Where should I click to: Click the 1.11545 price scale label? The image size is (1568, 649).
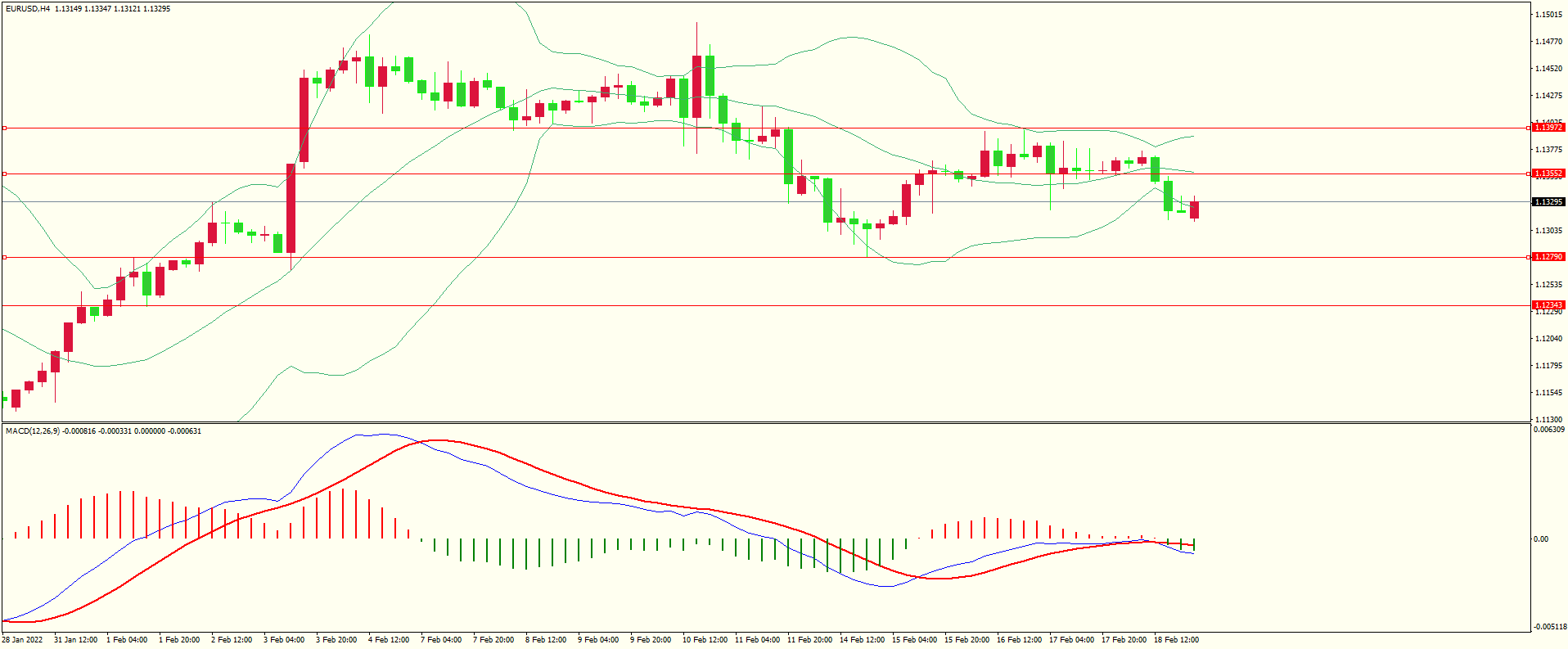(x=1548, y=393)
